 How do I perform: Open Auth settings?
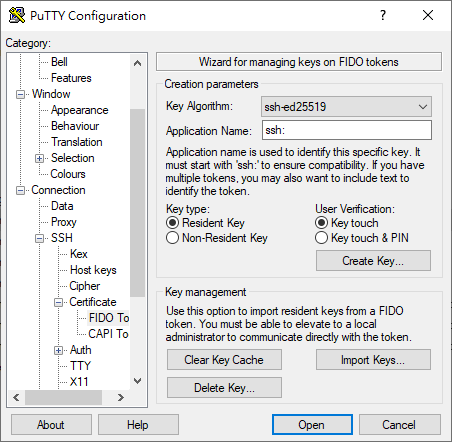click(80, 350)
